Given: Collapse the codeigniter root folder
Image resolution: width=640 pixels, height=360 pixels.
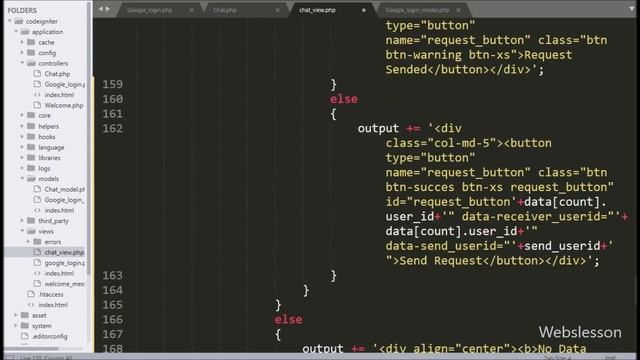Looking at the screenshot, I should point(10,21).
